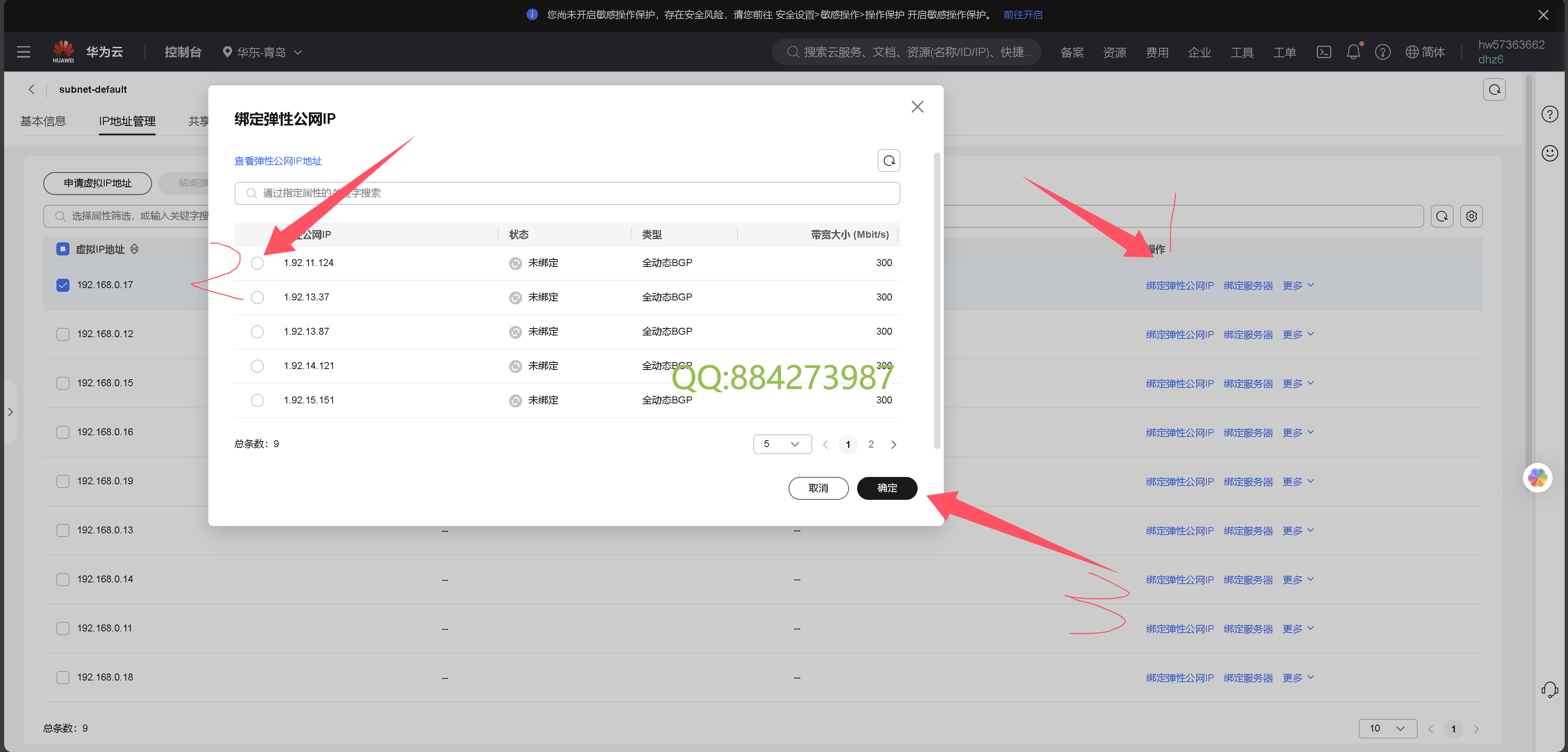Refresh the subnet page with top-right refresh icon

(x=1494, y=90)
